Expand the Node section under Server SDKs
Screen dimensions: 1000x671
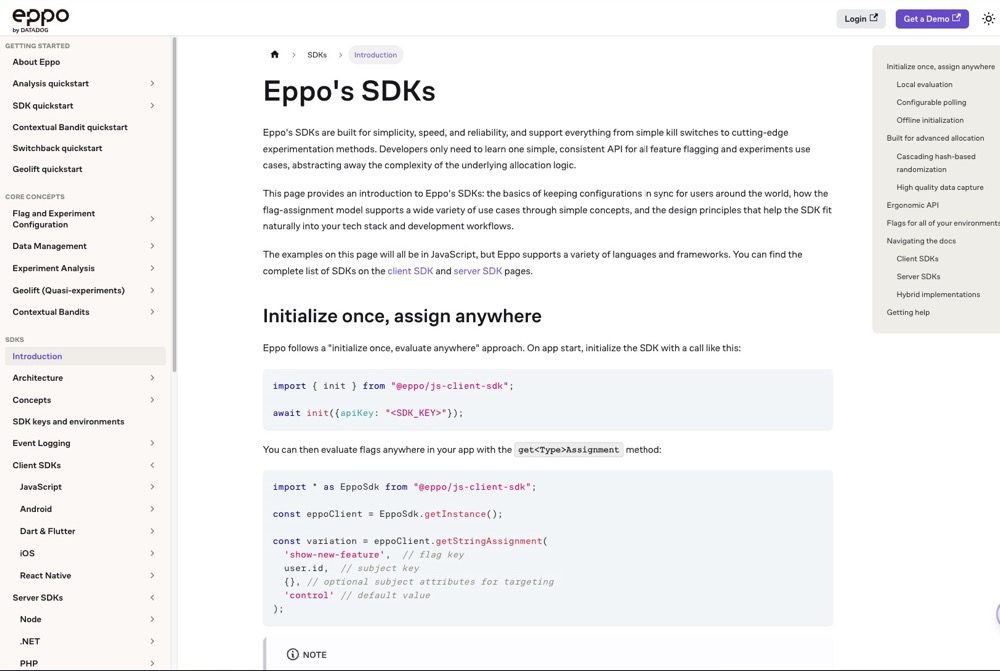coord(153,619)
